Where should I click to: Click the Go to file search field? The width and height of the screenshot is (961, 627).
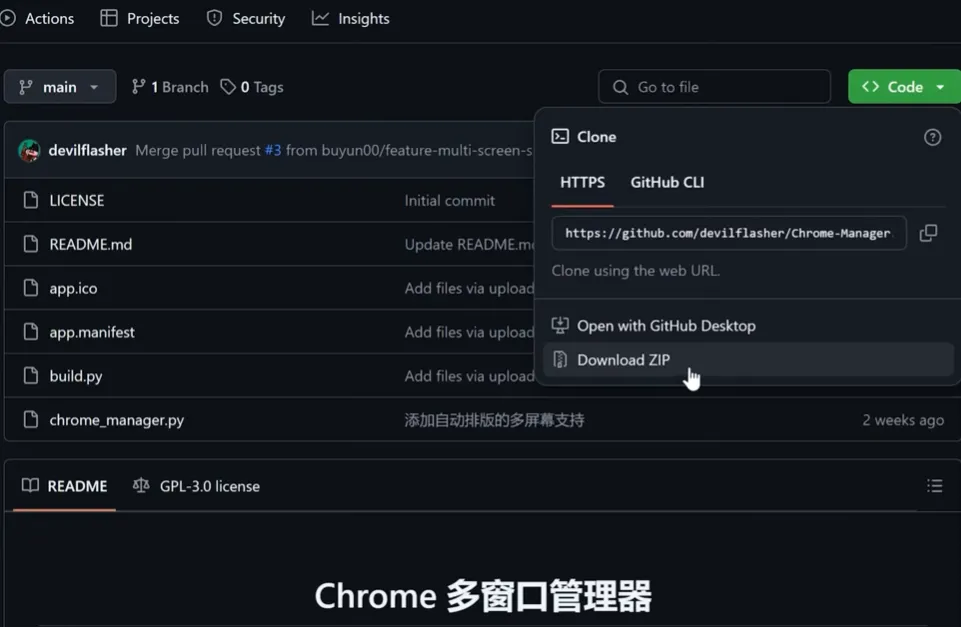pos(714,87)
